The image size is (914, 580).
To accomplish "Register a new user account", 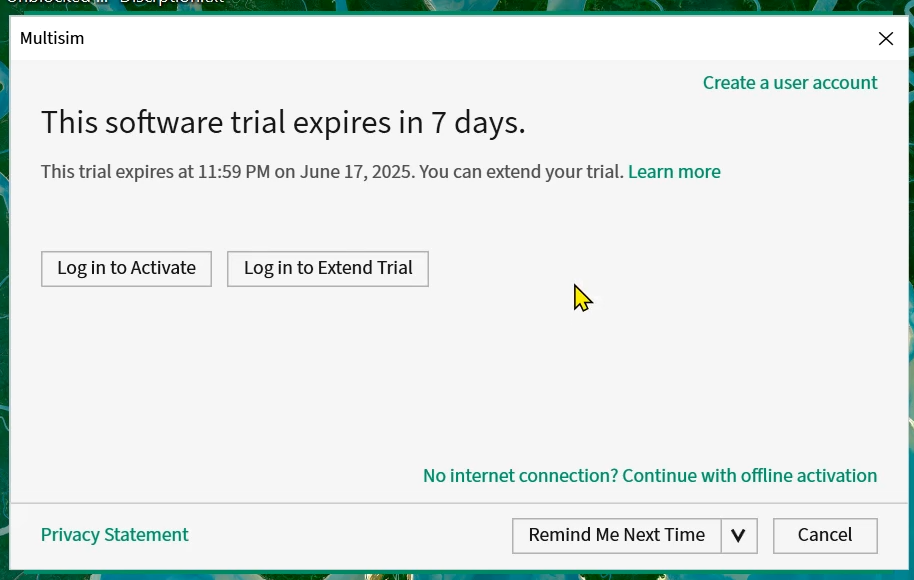I will coord(790,83).
